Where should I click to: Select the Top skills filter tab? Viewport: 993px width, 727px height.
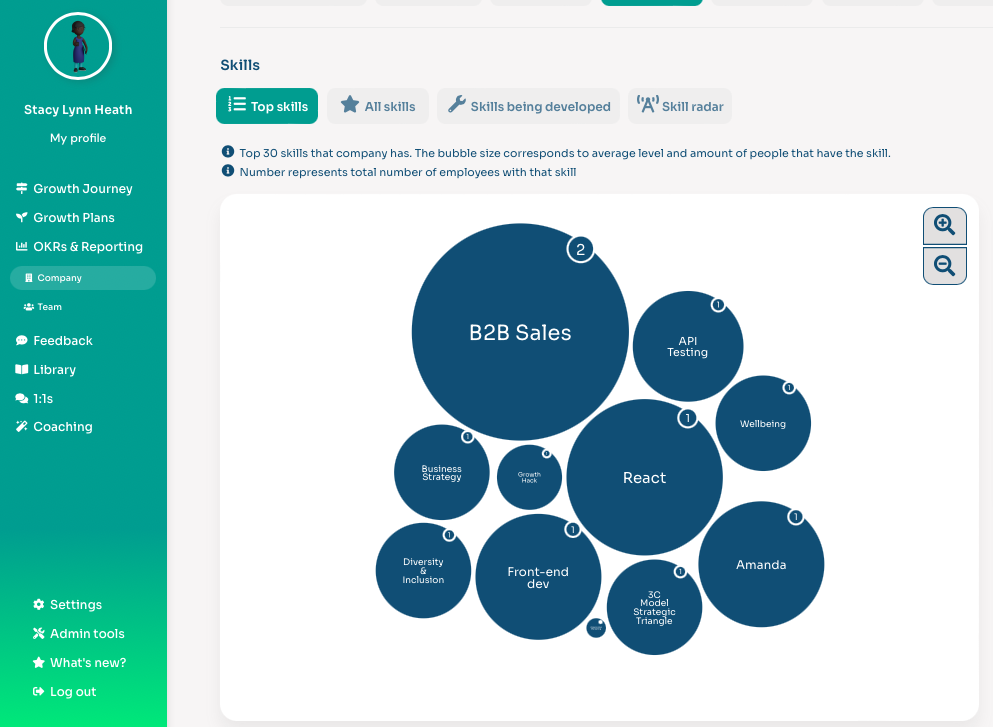point(267,105)
